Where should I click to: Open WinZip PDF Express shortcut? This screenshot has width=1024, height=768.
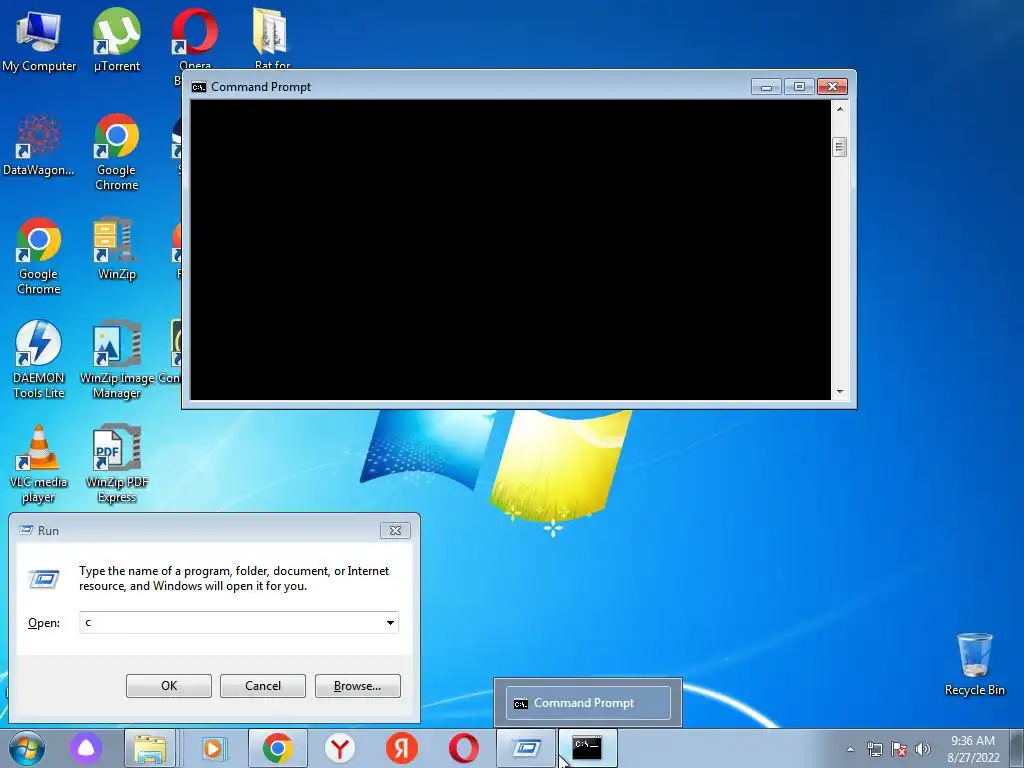pos(116,464)
